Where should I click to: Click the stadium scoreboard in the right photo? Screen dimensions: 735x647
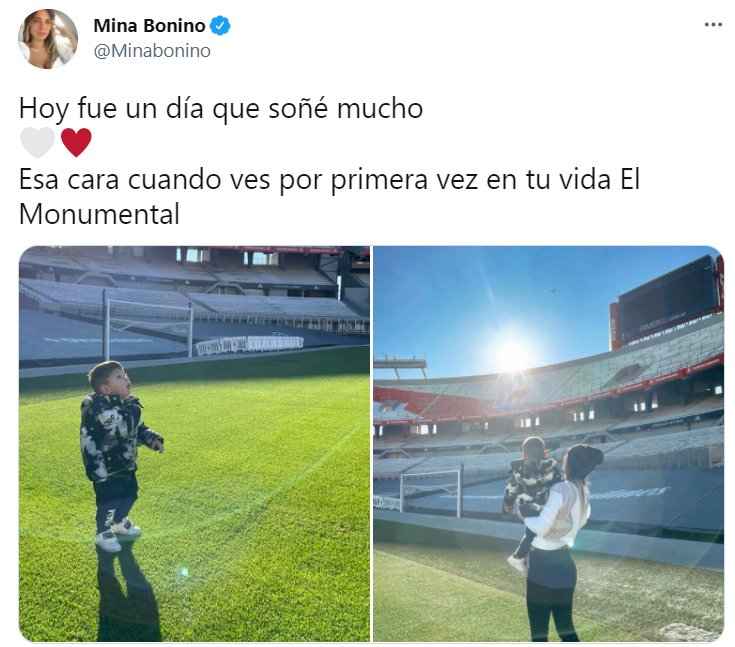[668, 300]
